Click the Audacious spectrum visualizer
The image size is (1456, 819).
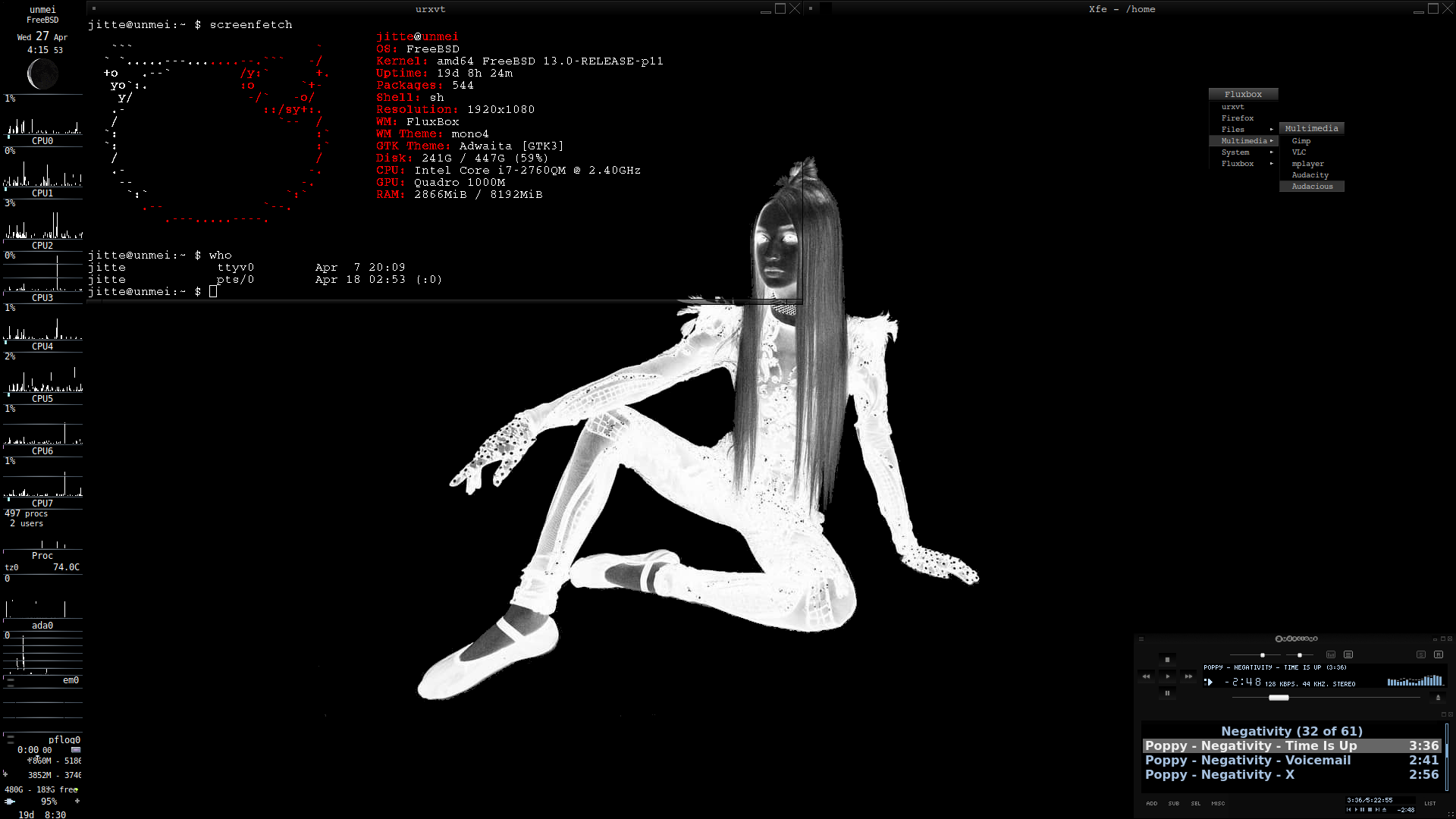1415,681
